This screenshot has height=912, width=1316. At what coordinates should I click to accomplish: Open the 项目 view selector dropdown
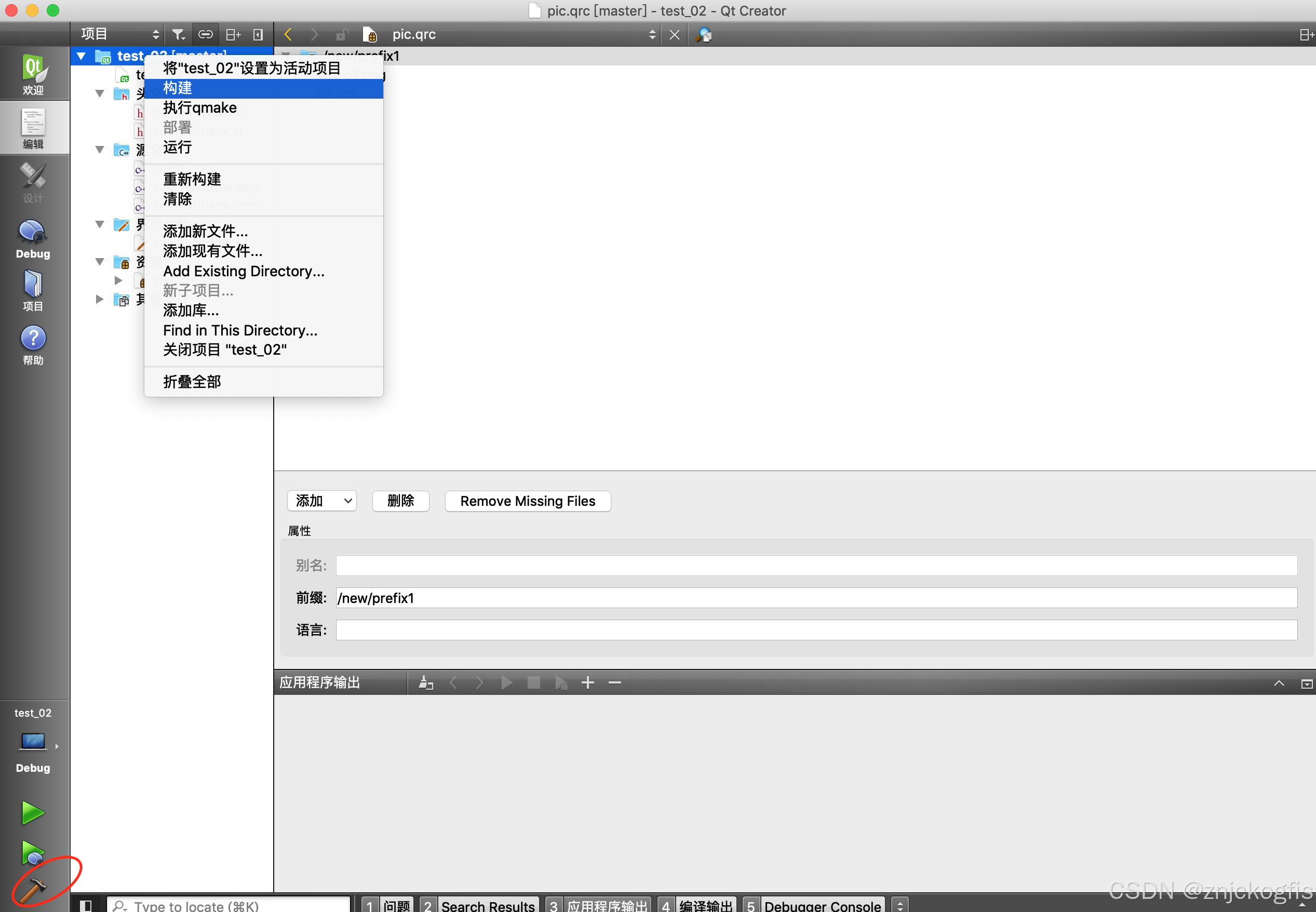[x=119, y=35]
